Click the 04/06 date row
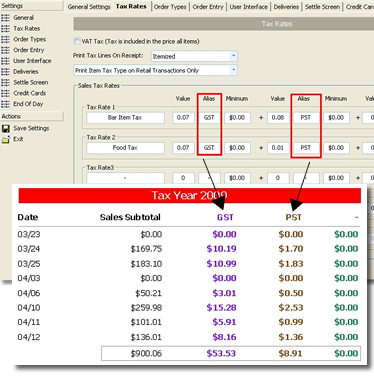This screenshot has width=374, height=377. tap(29, 293)
